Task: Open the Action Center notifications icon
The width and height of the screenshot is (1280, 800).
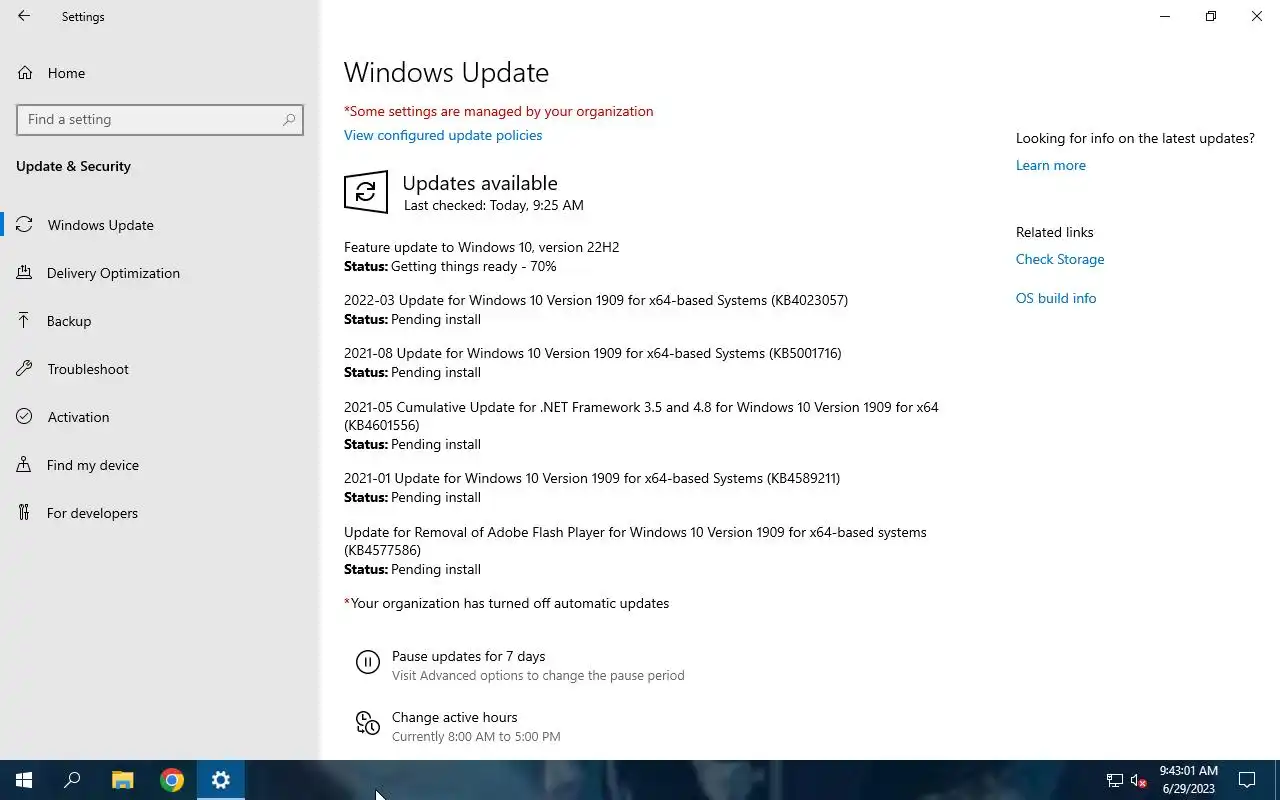Action: click(1247, 780)
